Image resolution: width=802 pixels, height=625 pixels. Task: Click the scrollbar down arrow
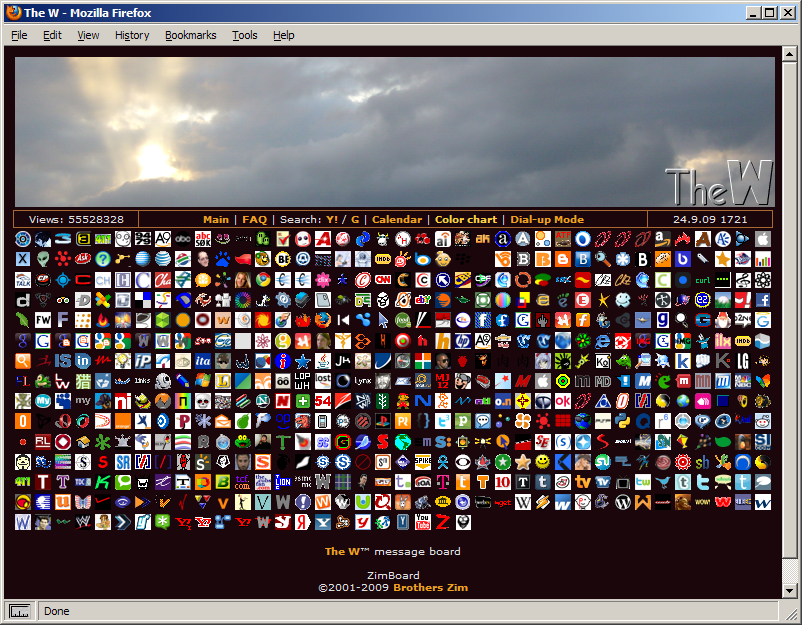tap(789, 591)
